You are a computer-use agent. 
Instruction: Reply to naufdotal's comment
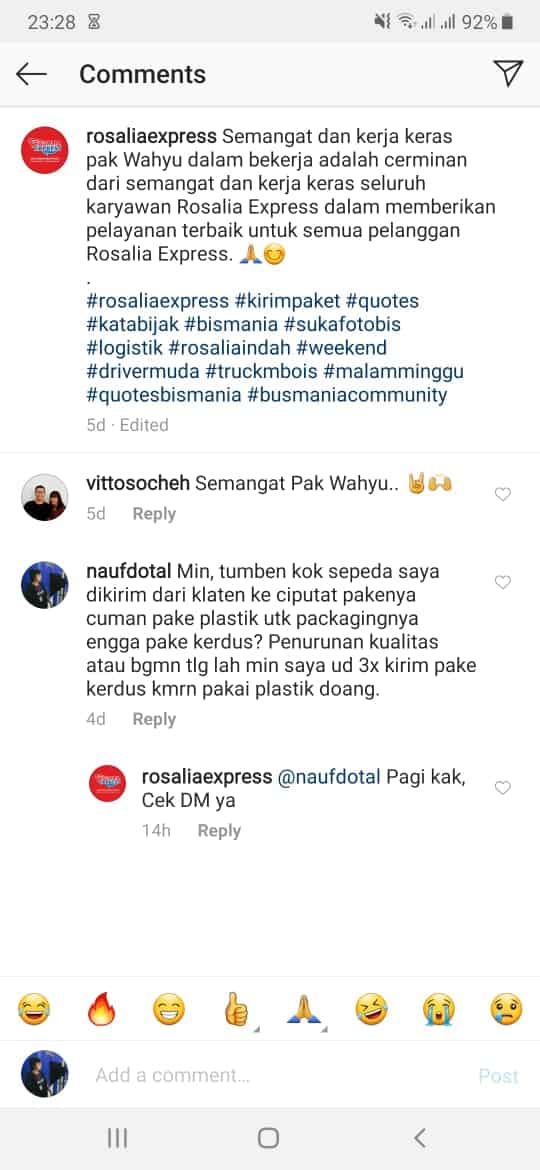pyautogui.click(x=154, y=719)
